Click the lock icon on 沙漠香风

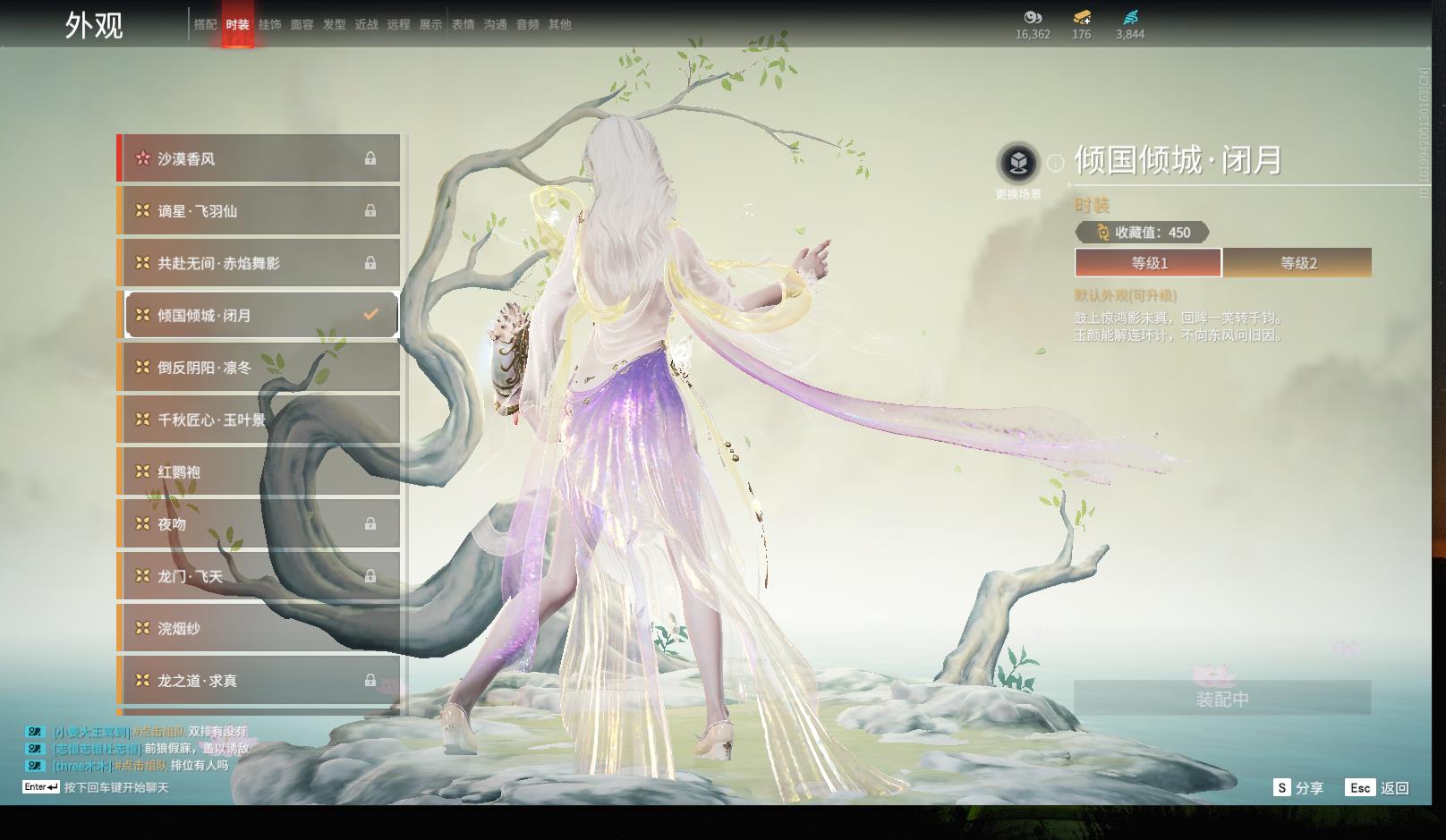[370, 159]
